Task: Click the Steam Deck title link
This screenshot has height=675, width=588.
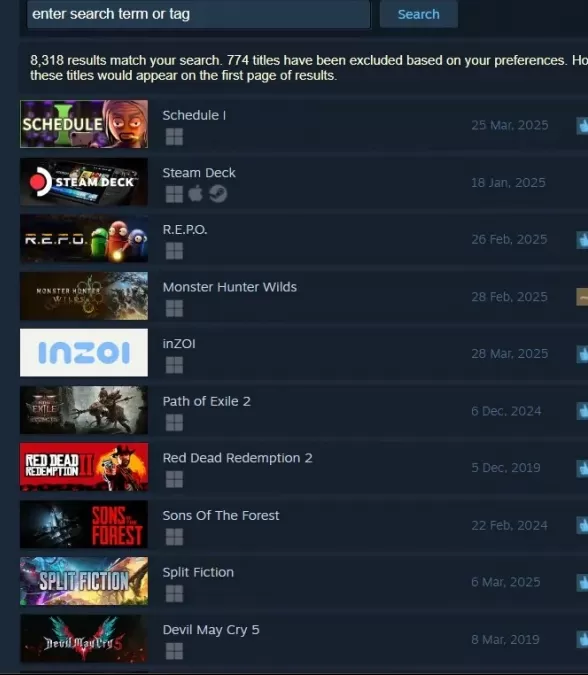Action: [x=199, y=173]
